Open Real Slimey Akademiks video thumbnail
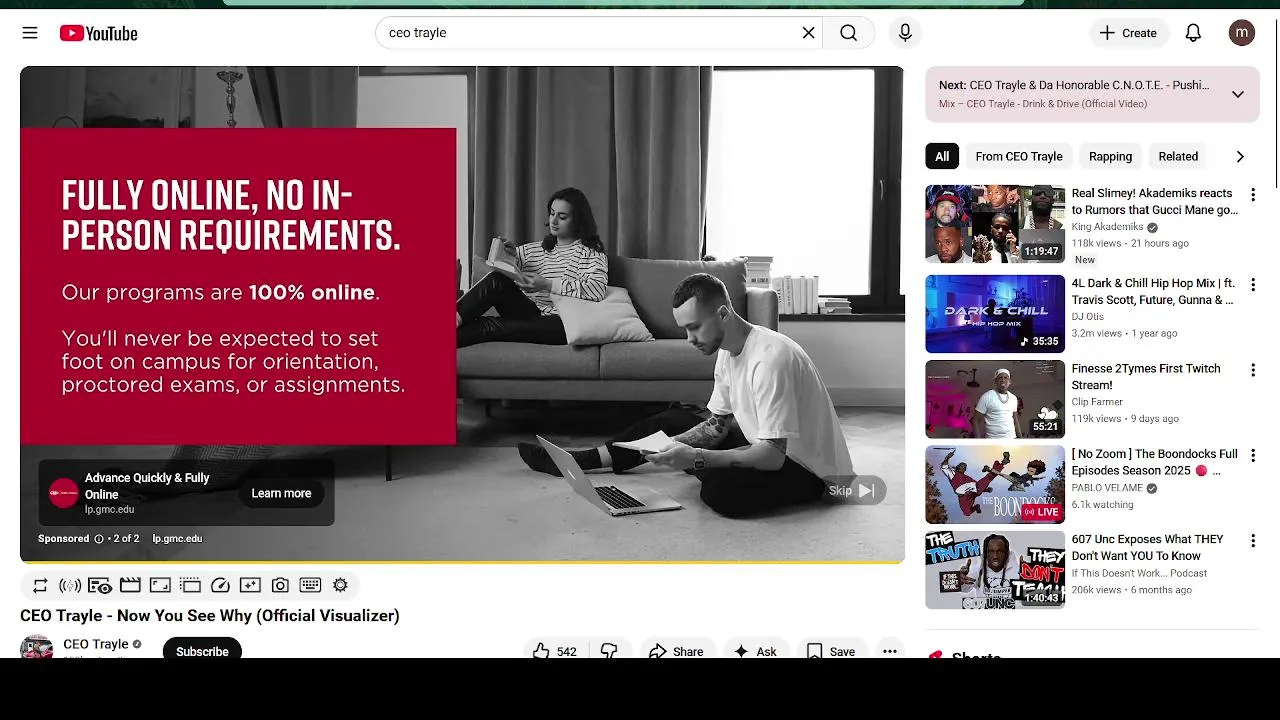Viewport: 1280px width, 720px height. coord(995,224)
